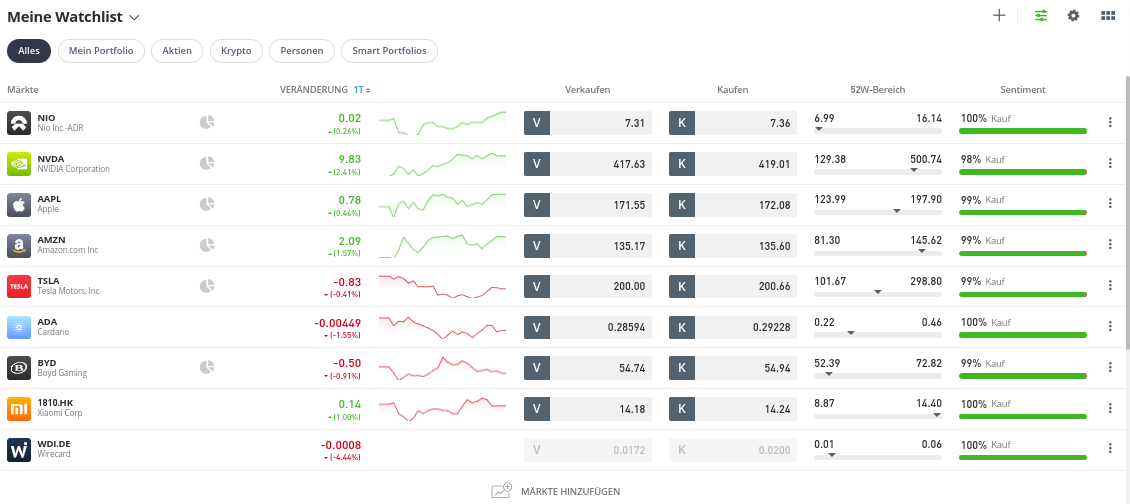Viewport: 1130px width, 504px height.
Task: Open the NIO logo icon
Action: [19, 123]
